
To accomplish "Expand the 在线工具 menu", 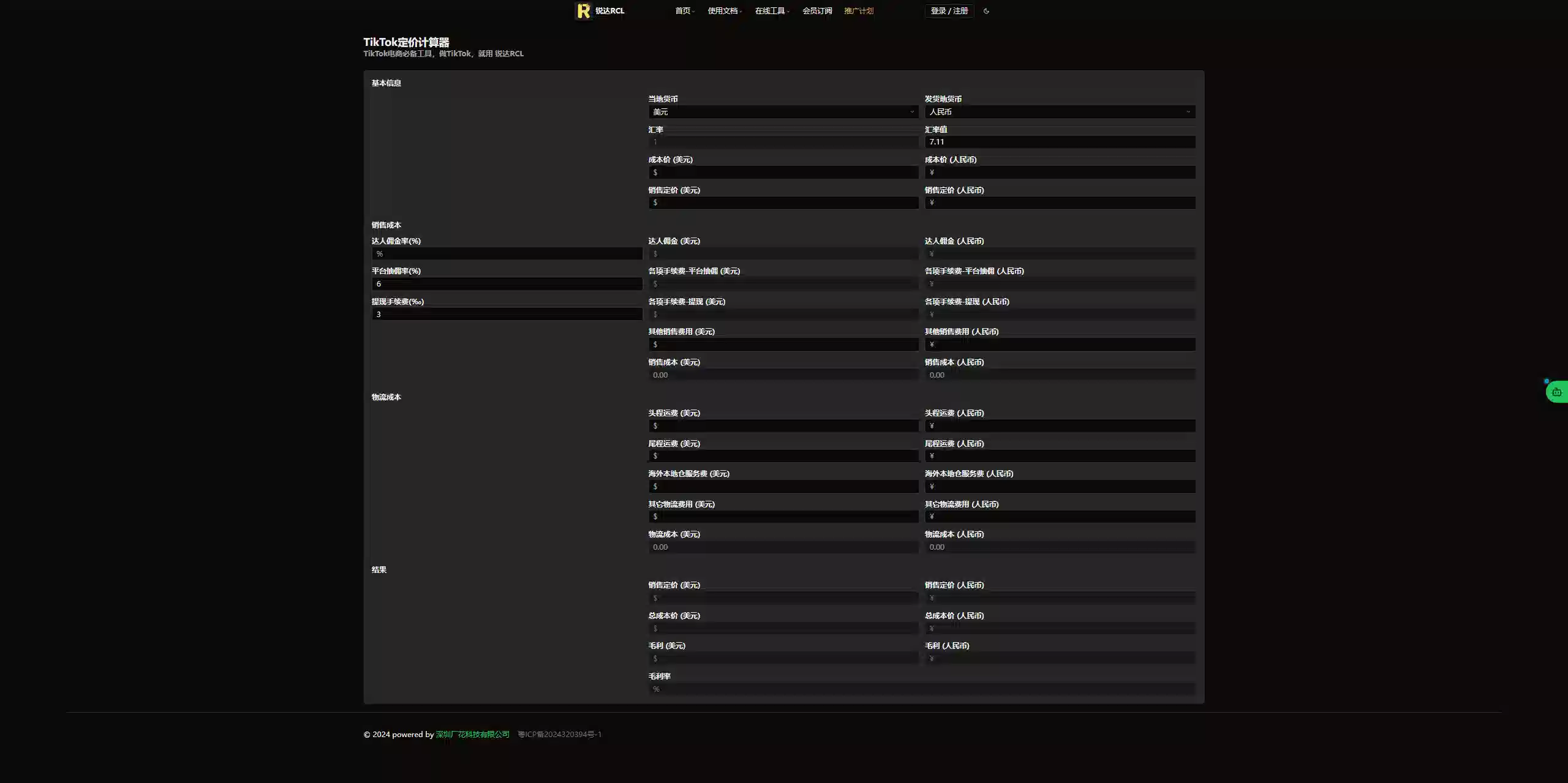I will [x=772, y=11].
